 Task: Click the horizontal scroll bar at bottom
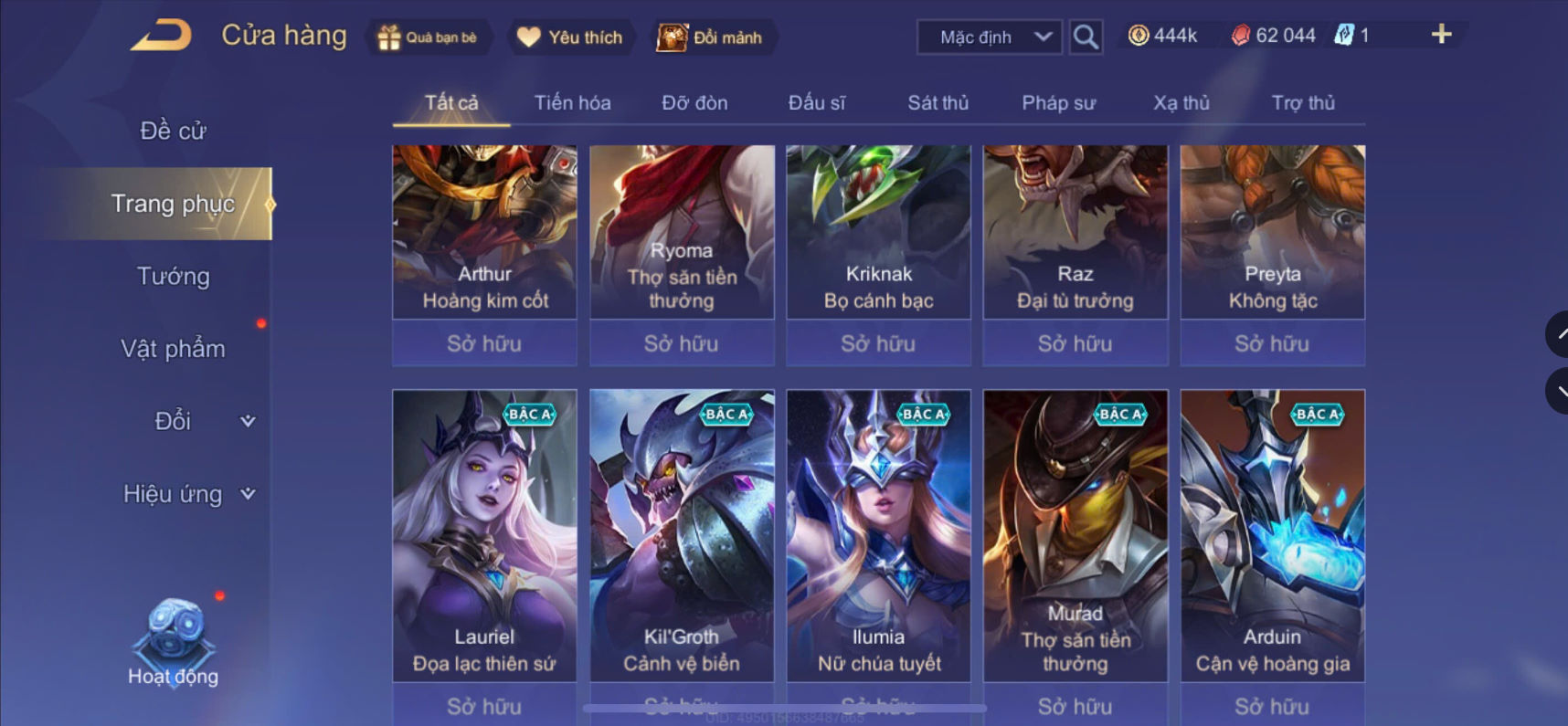coord(784,708)
